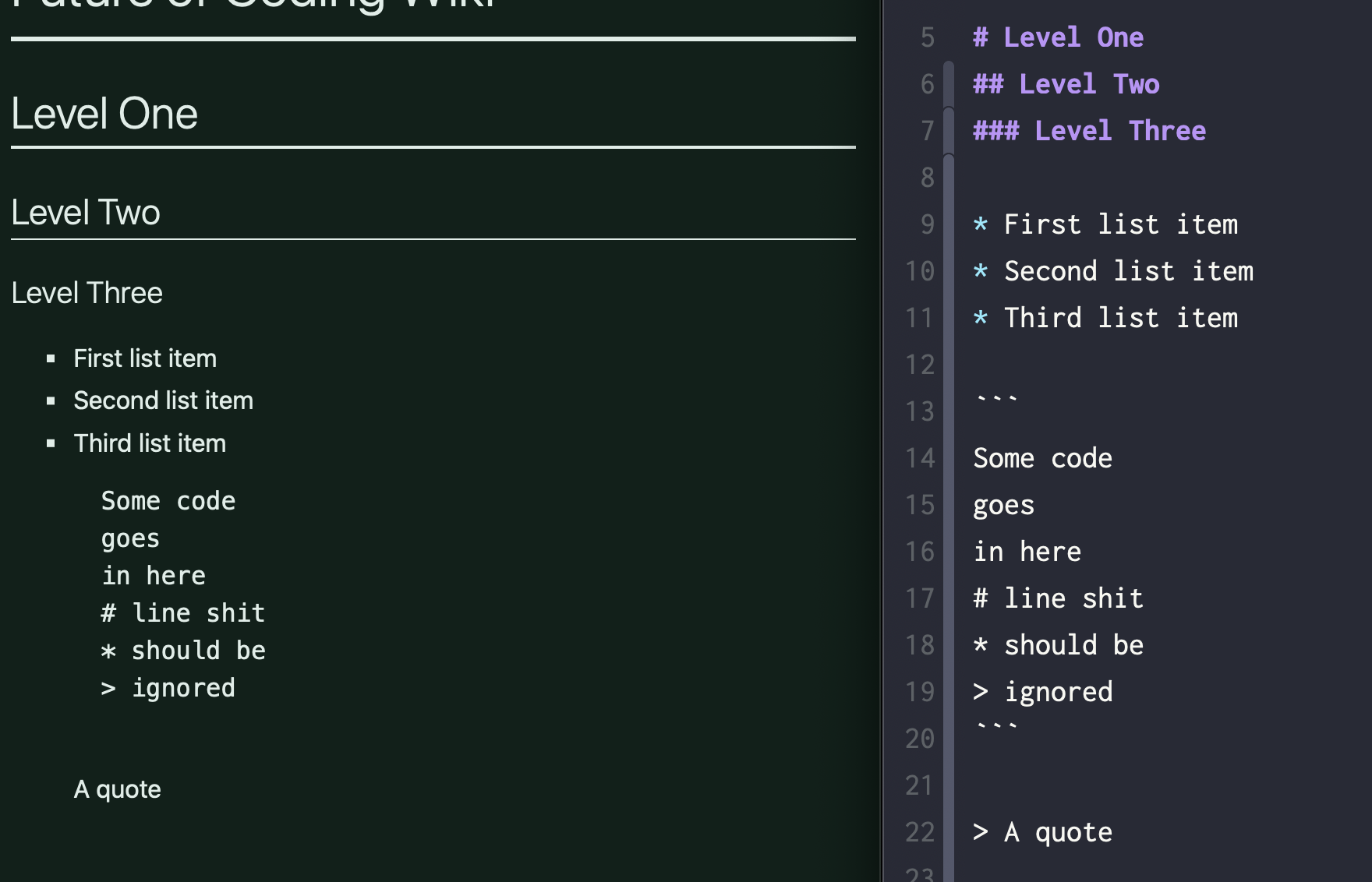
Task: Click '* should be' on editor line 18
Action: coord(1059,645)
